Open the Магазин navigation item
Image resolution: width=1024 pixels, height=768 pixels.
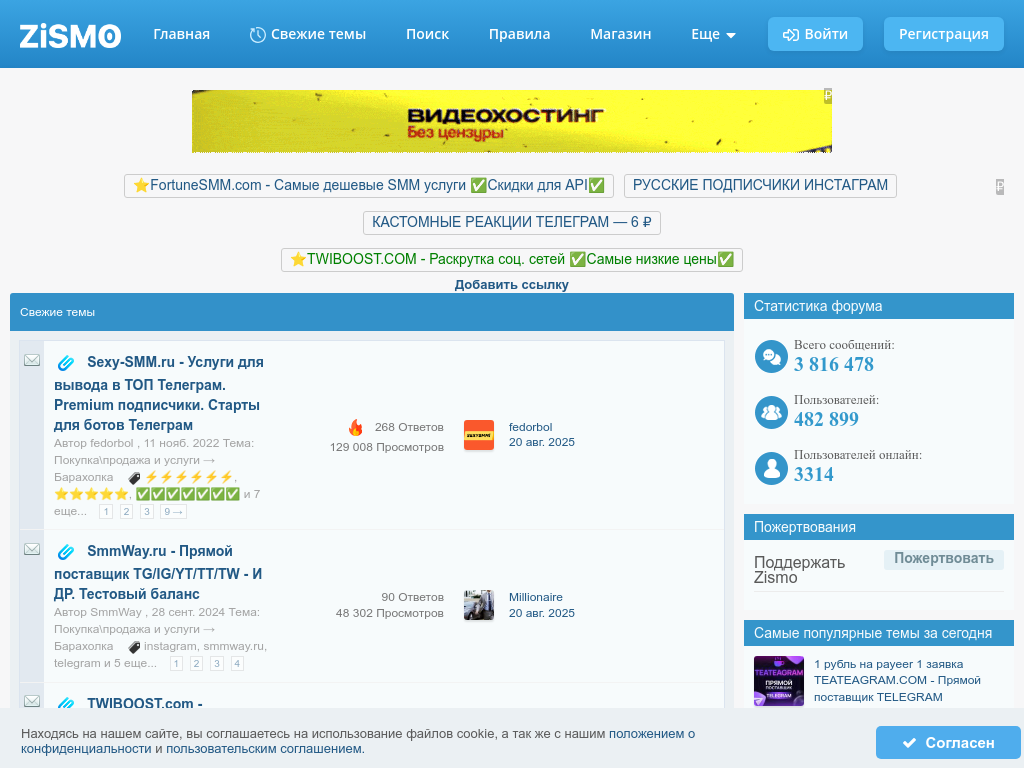pos(620,34)
